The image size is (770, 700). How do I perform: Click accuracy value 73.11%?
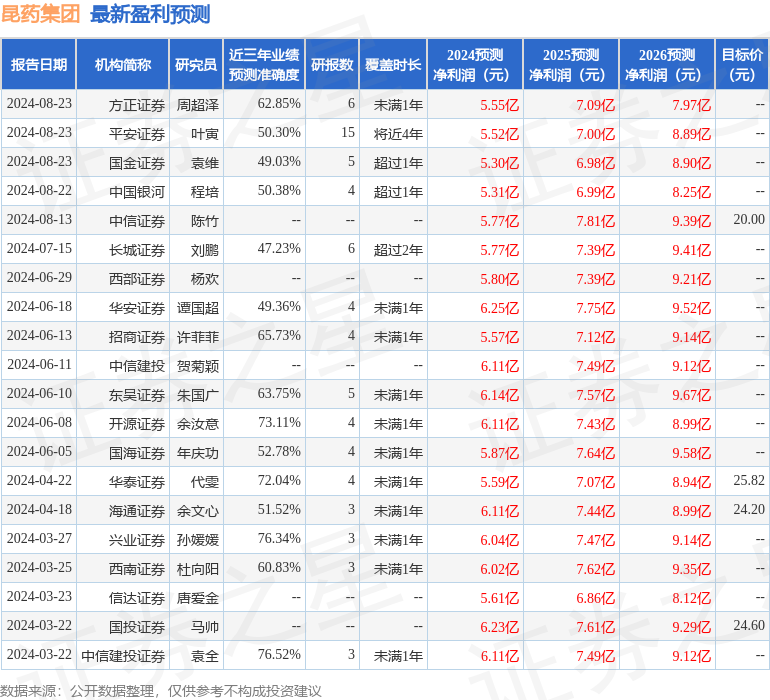[279, 422]
